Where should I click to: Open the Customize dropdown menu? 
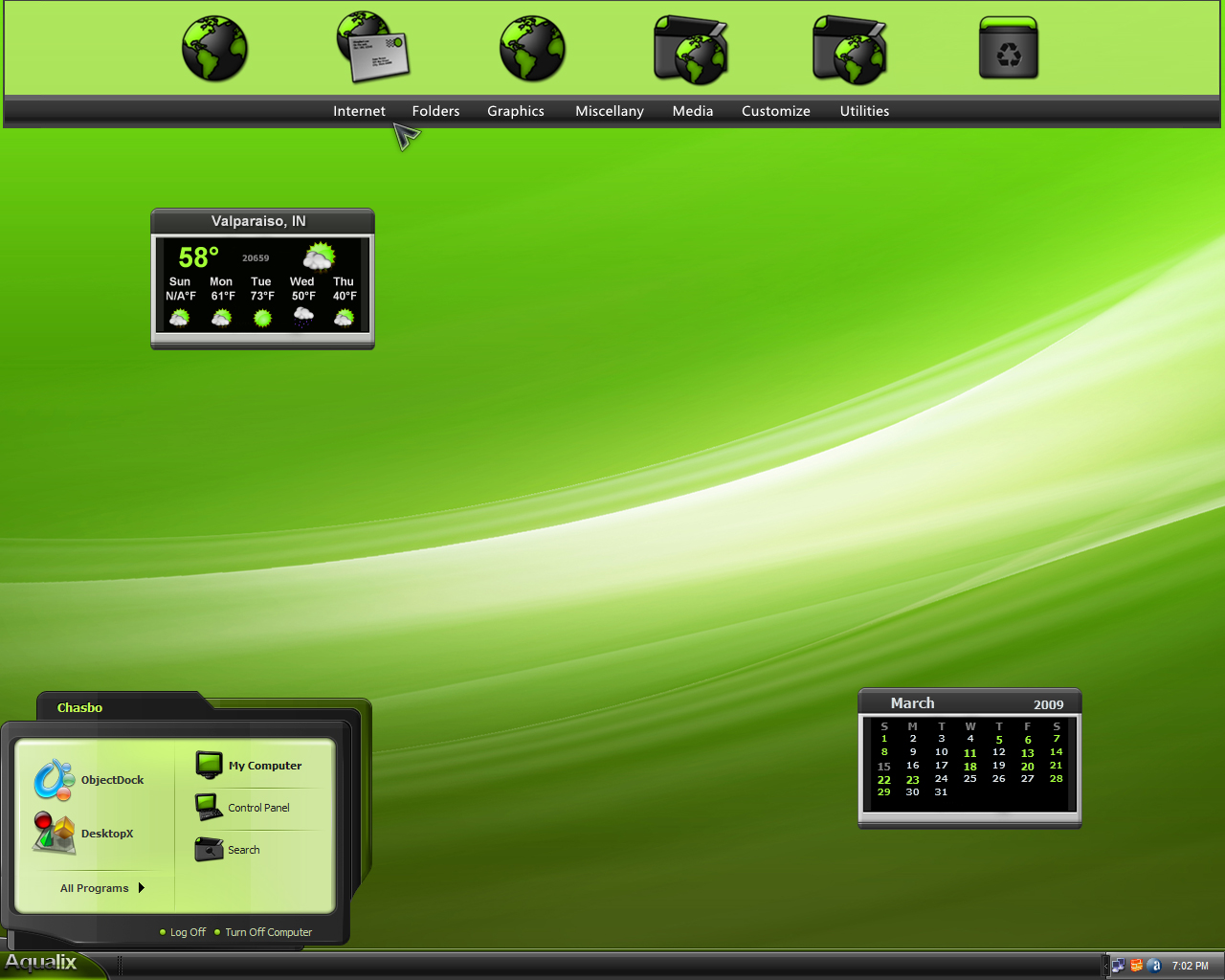point(776,111)
